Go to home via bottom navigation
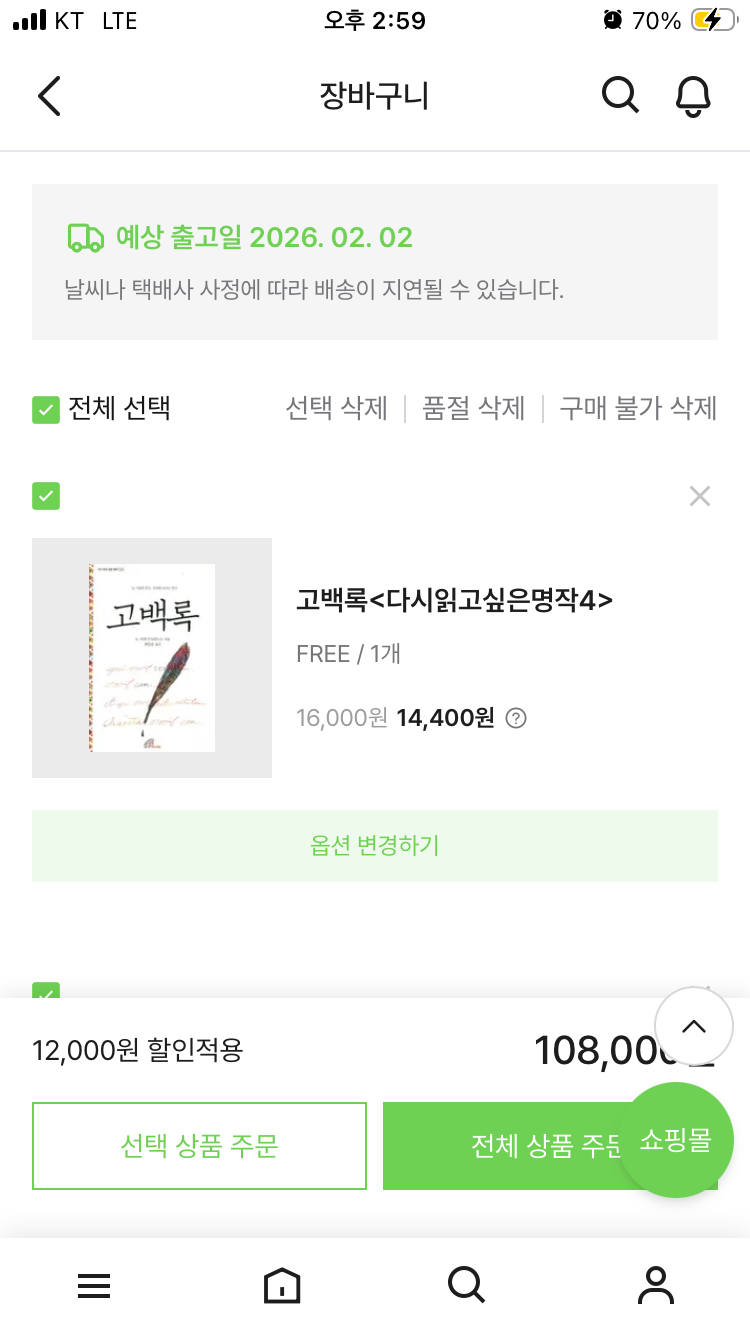 282,1286
